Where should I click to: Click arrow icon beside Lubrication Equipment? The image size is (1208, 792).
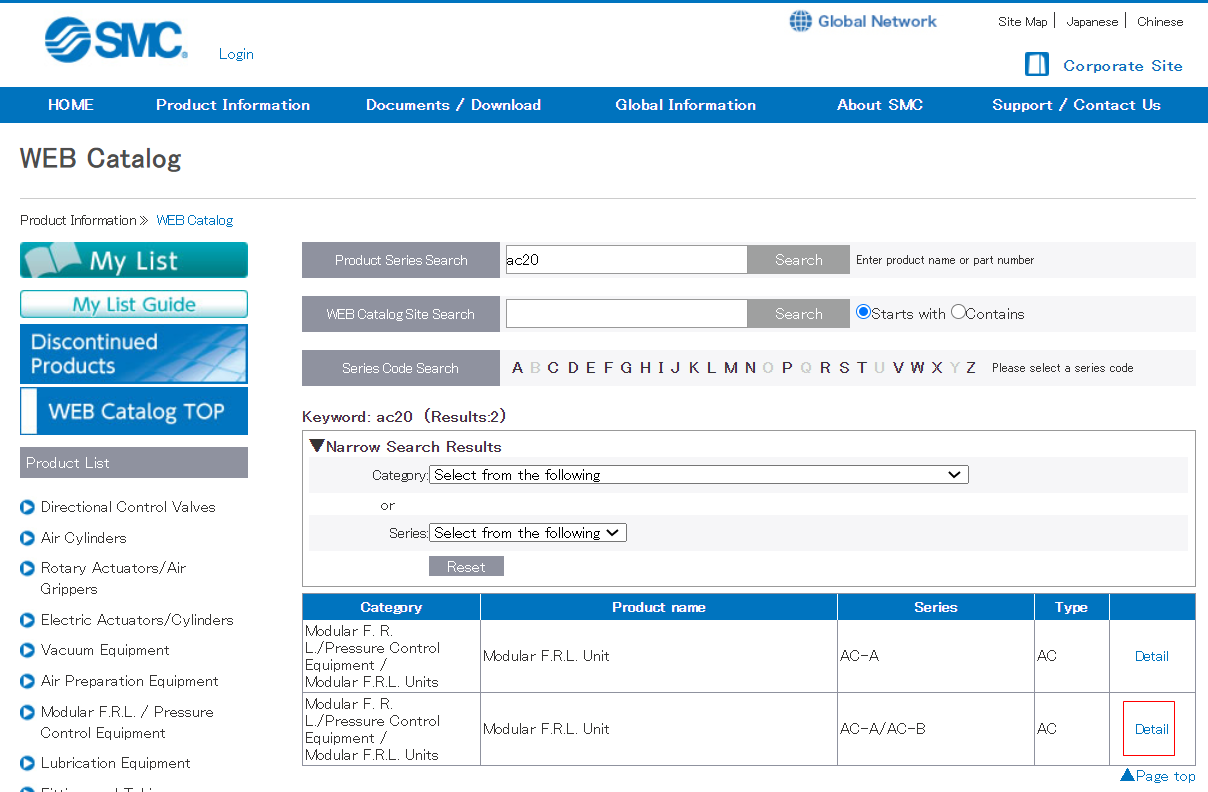pos(28,764)
